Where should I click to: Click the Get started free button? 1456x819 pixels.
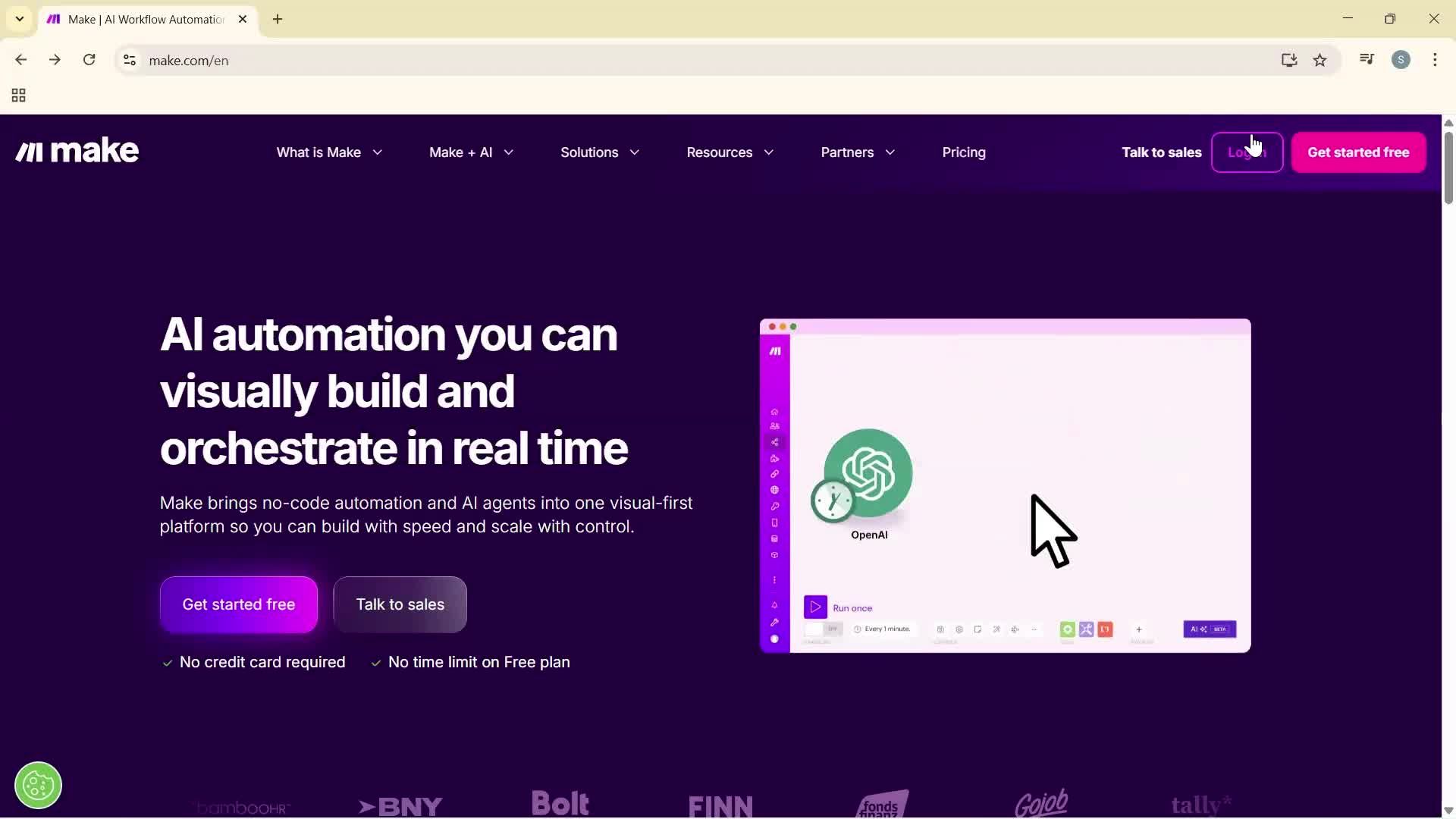point(239,604)
